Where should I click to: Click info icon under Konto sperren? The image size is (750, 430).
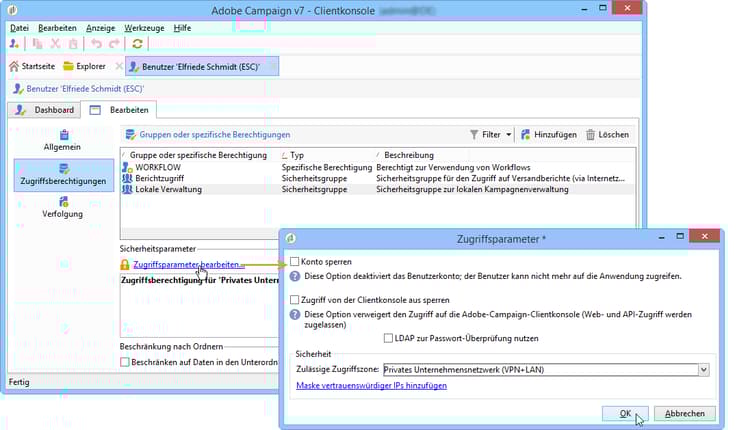coord(295,276)
